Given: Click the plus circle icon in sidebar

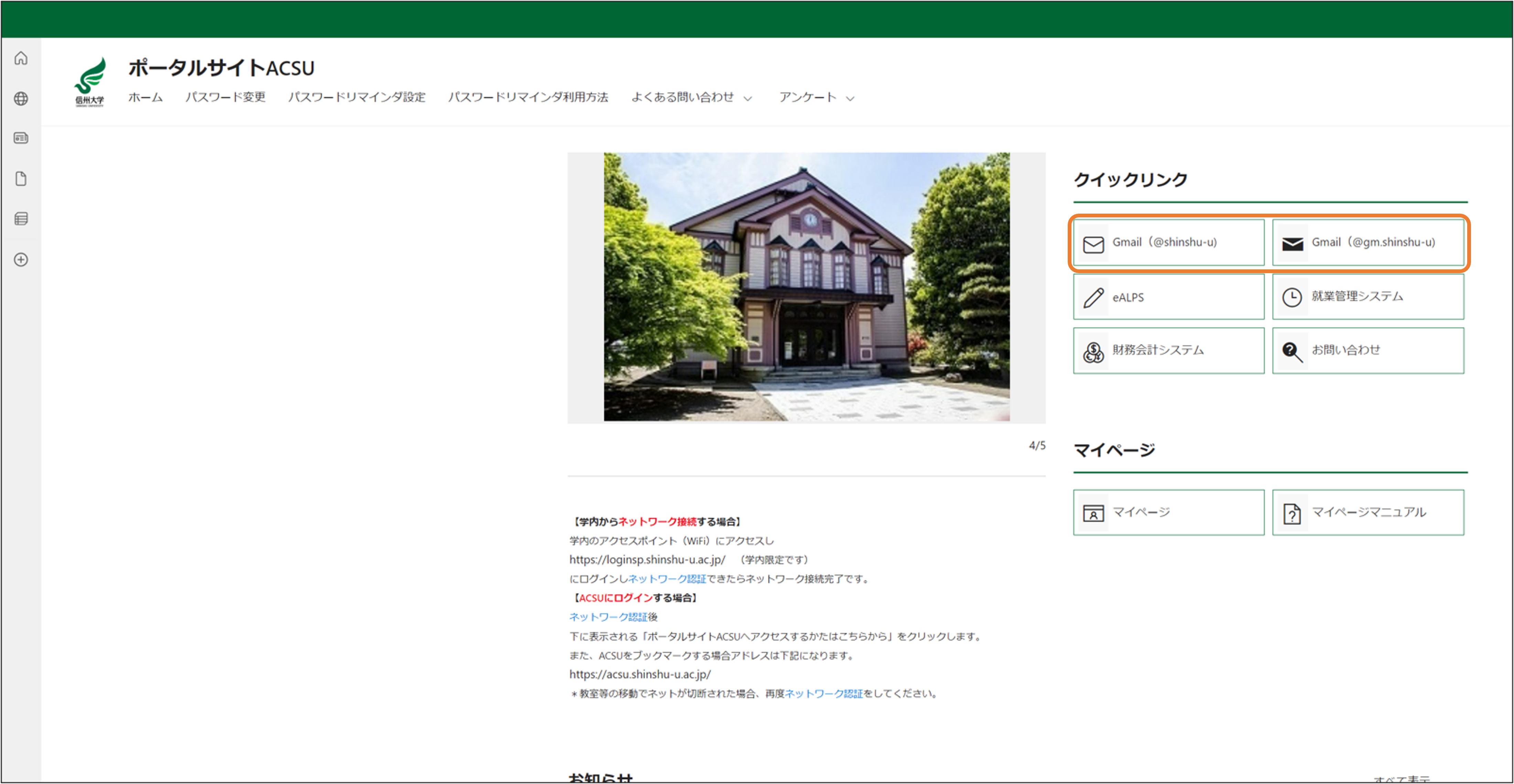Looking at the screenshot, I should coord(21,259).
